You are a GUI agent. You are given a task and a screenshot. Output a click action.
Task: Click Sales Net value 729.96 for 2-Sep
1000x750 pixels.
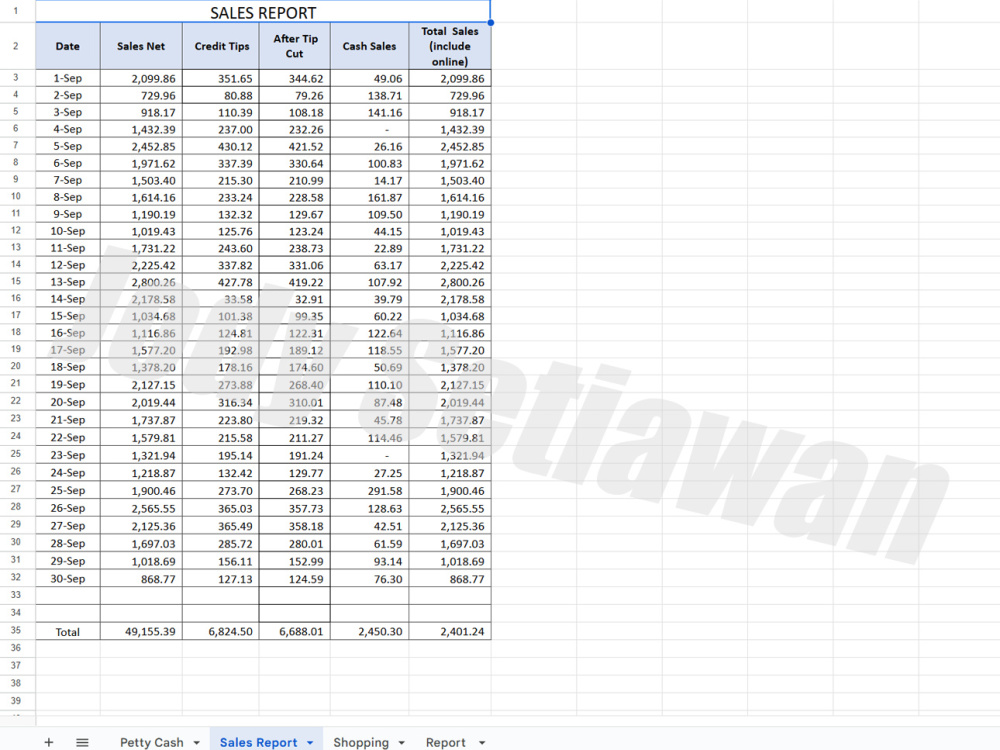point(141,96)
